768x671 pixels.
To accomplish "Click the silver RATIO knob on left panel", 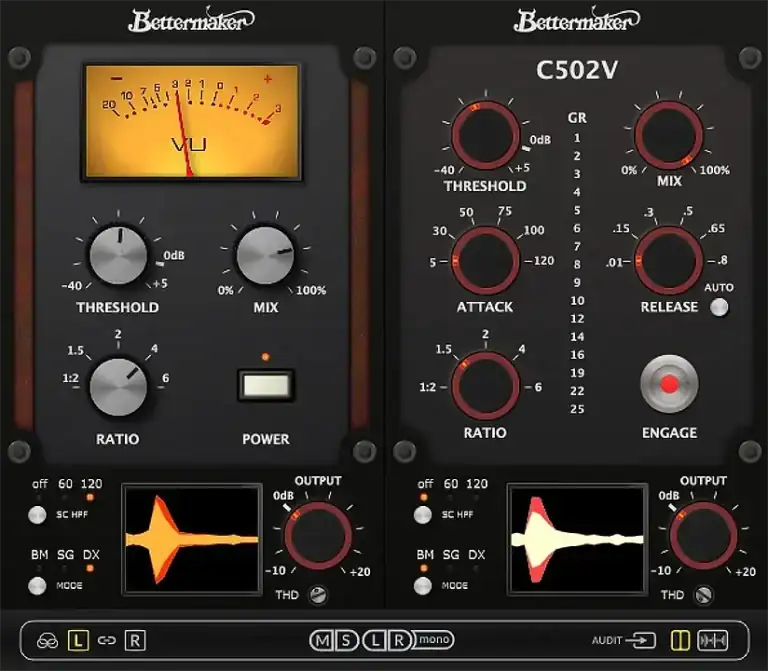I will coord(118,387).
